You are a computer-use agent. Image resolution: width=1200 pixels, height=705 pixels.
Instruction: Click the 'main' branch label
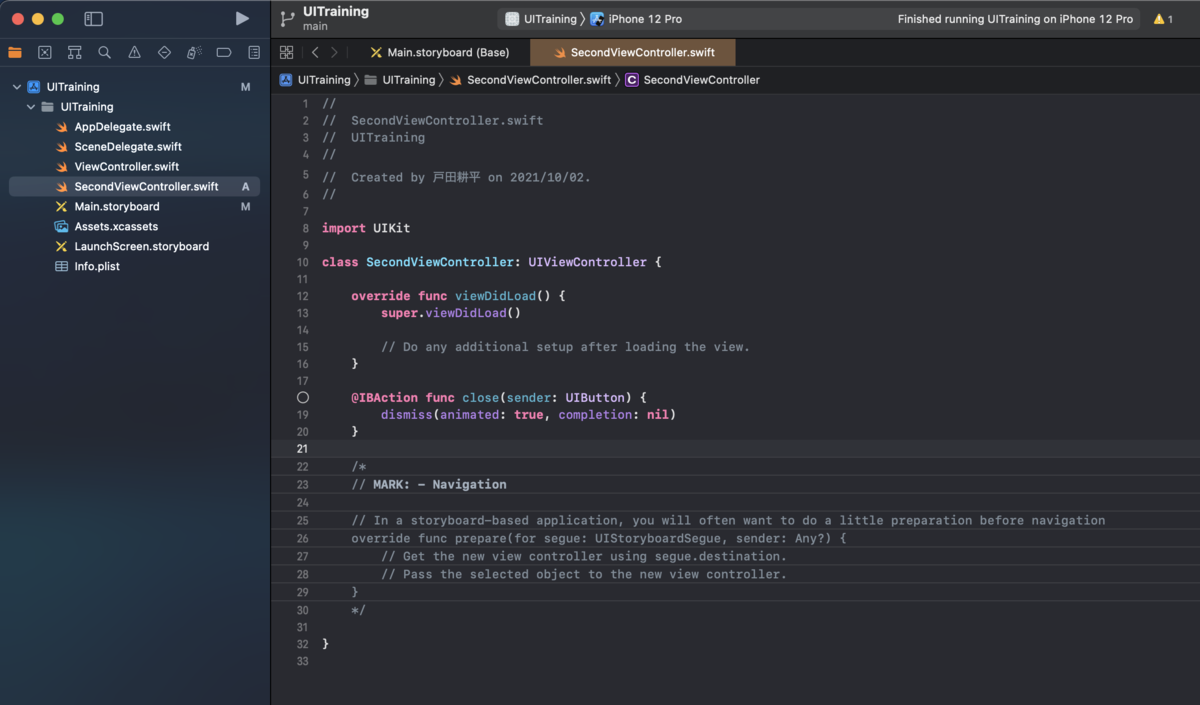[315, 27]
